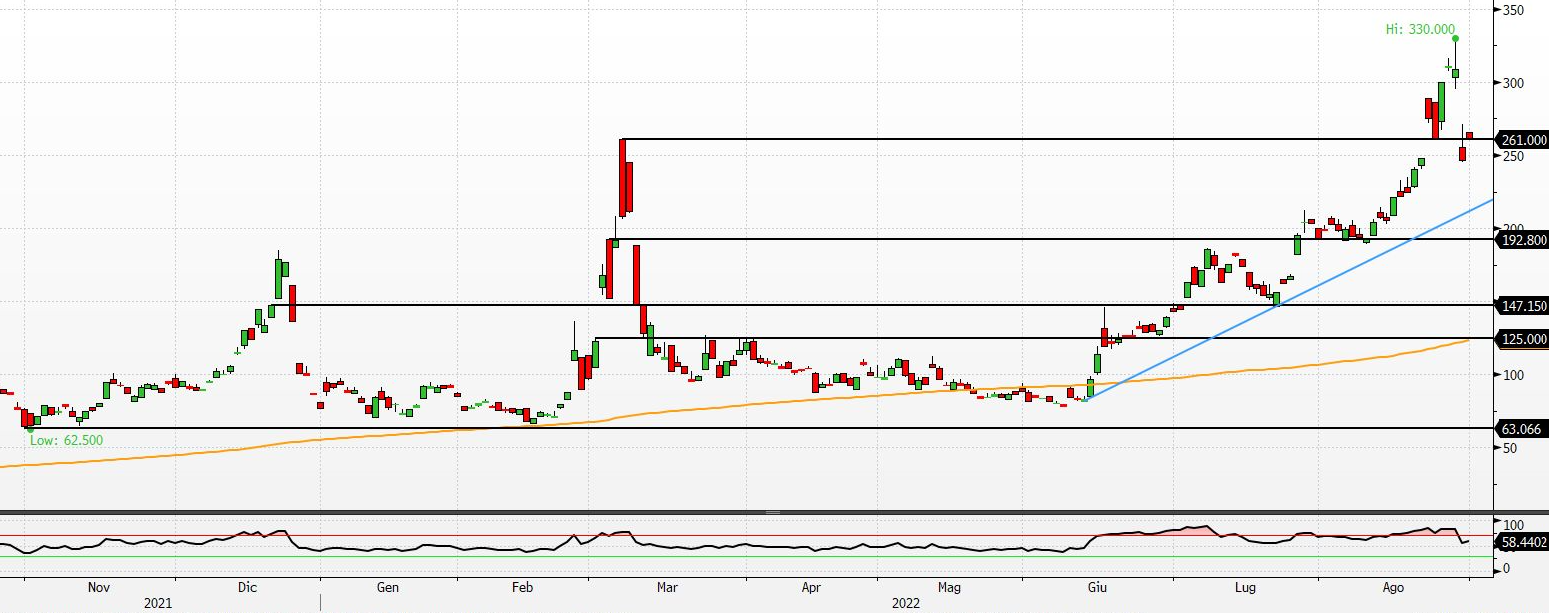Click the 350 tick on price axis
Screen dimensions: 1549x613
[1512, 10]
